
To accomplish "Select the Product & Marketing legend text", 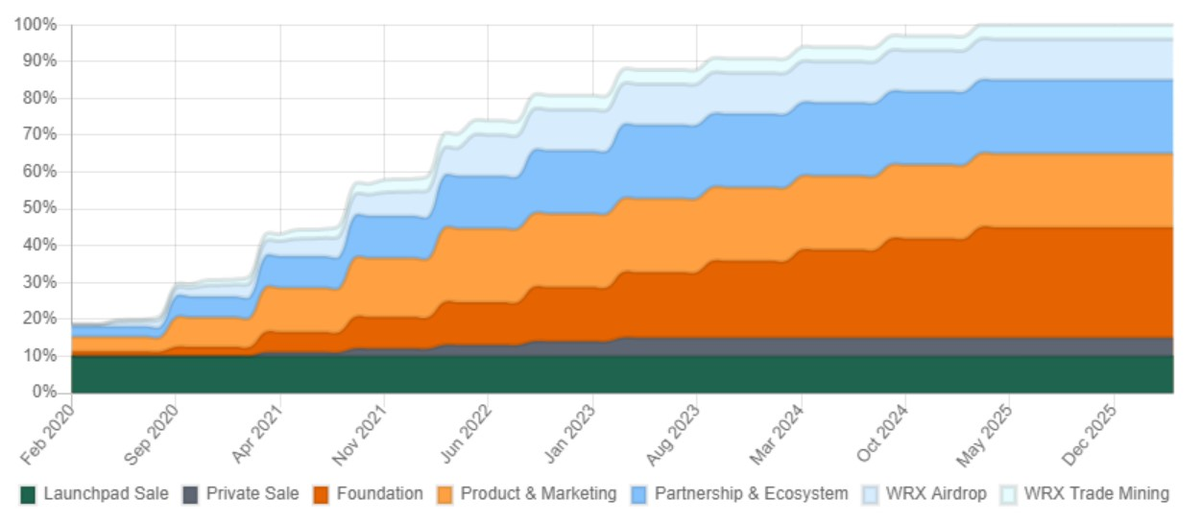I will pyautogui.click(x=538, y=494).
